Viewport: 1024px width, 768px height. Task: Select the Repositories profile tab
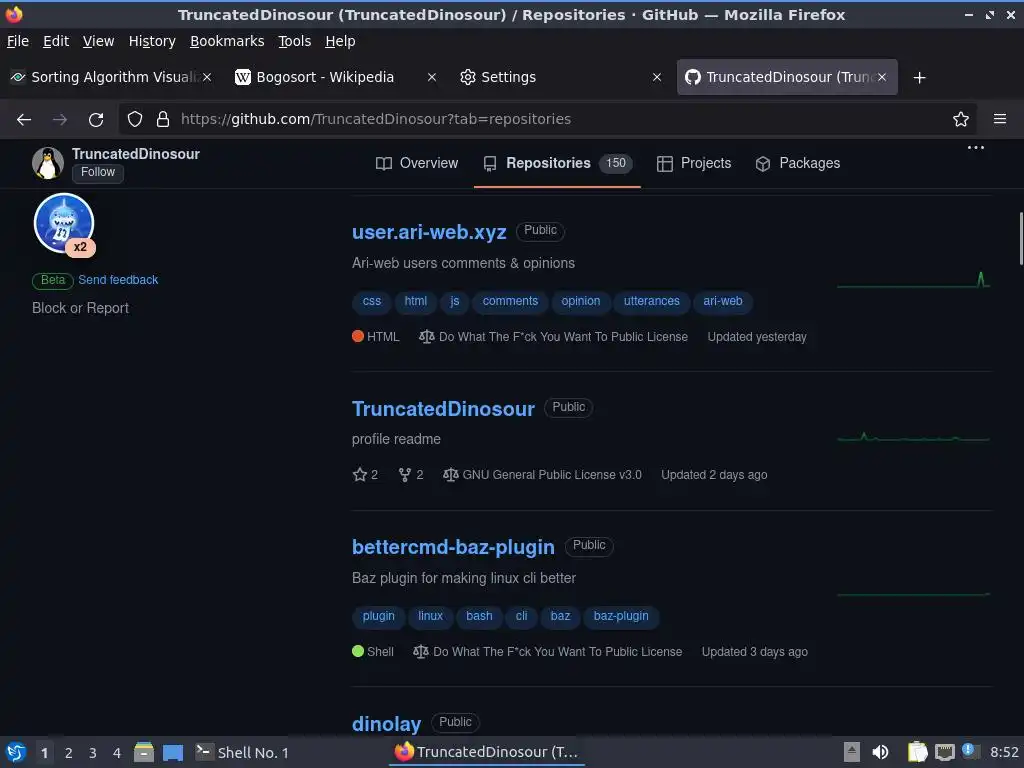557,163
